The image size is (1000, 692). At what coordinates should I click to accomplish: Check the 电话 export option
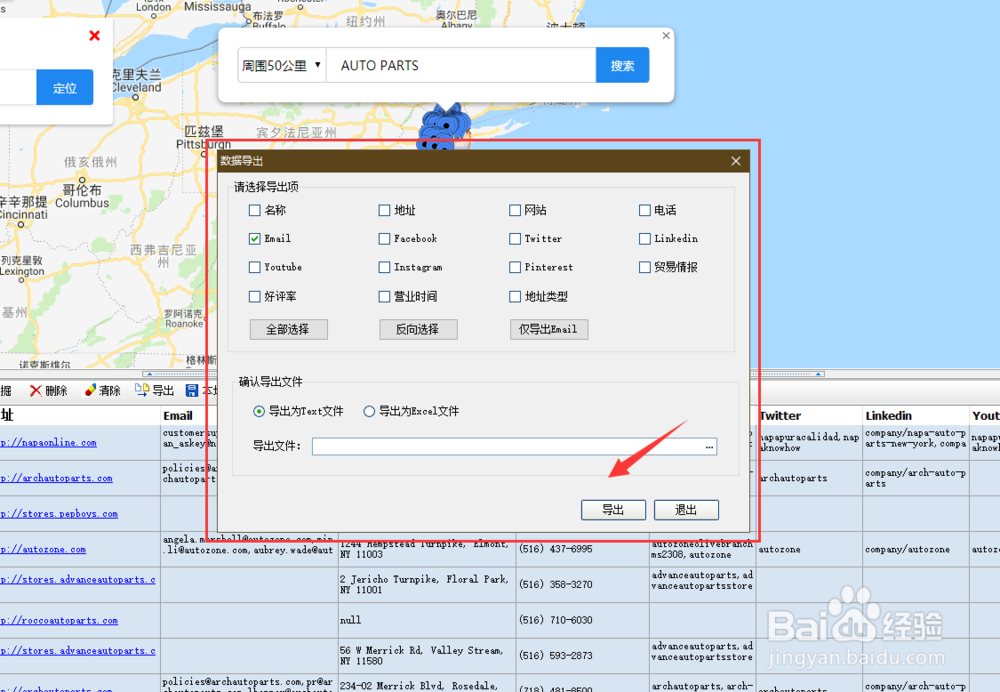(x=645, y=210)
